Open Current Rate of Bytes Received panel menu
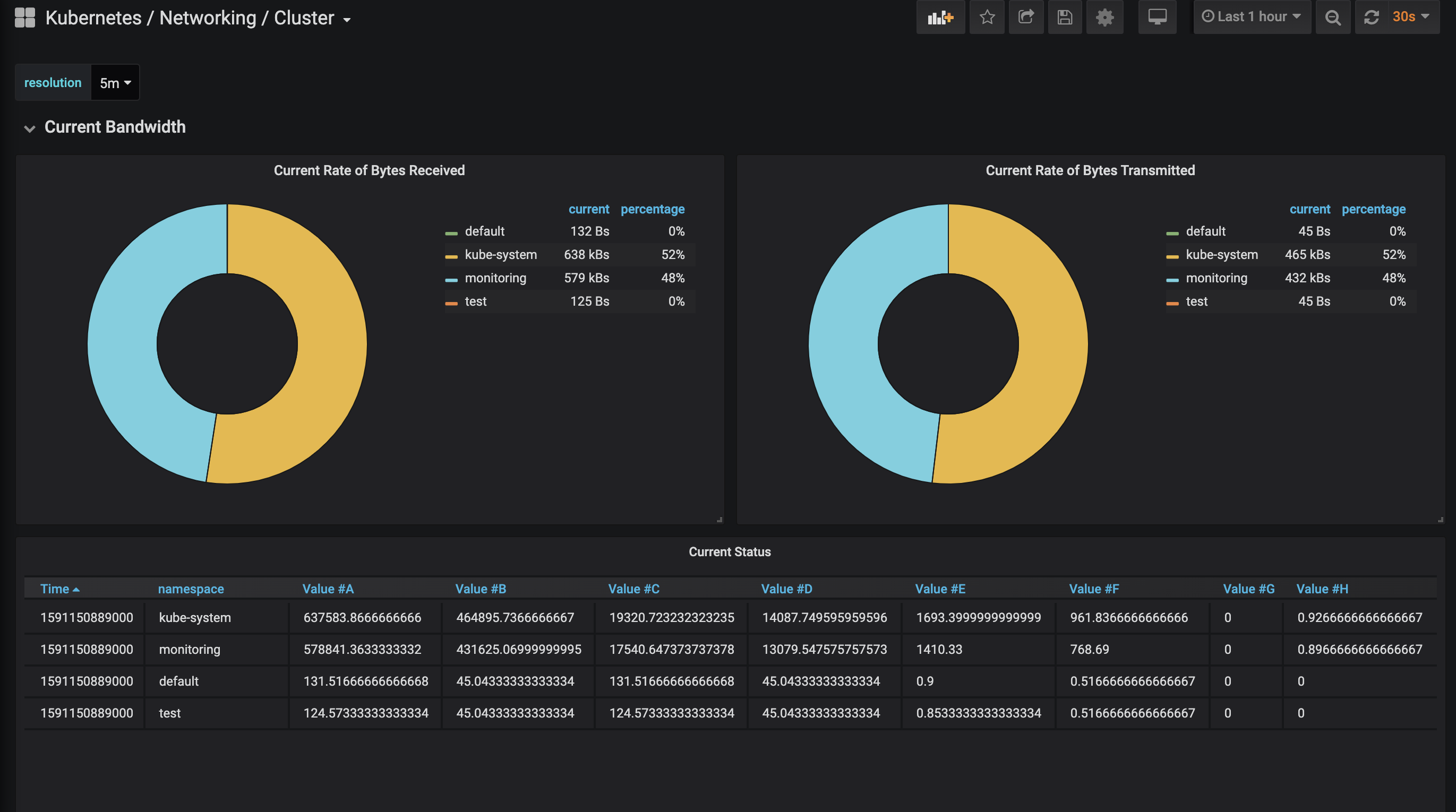 [x=369, y=170]
